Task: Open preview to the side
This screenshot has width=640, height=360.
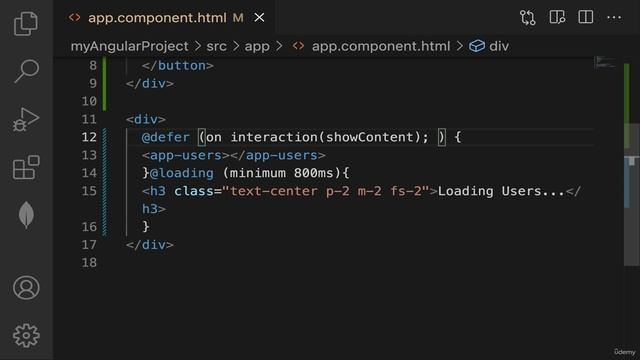Action: pyautogui.click(x=557, y=18)
